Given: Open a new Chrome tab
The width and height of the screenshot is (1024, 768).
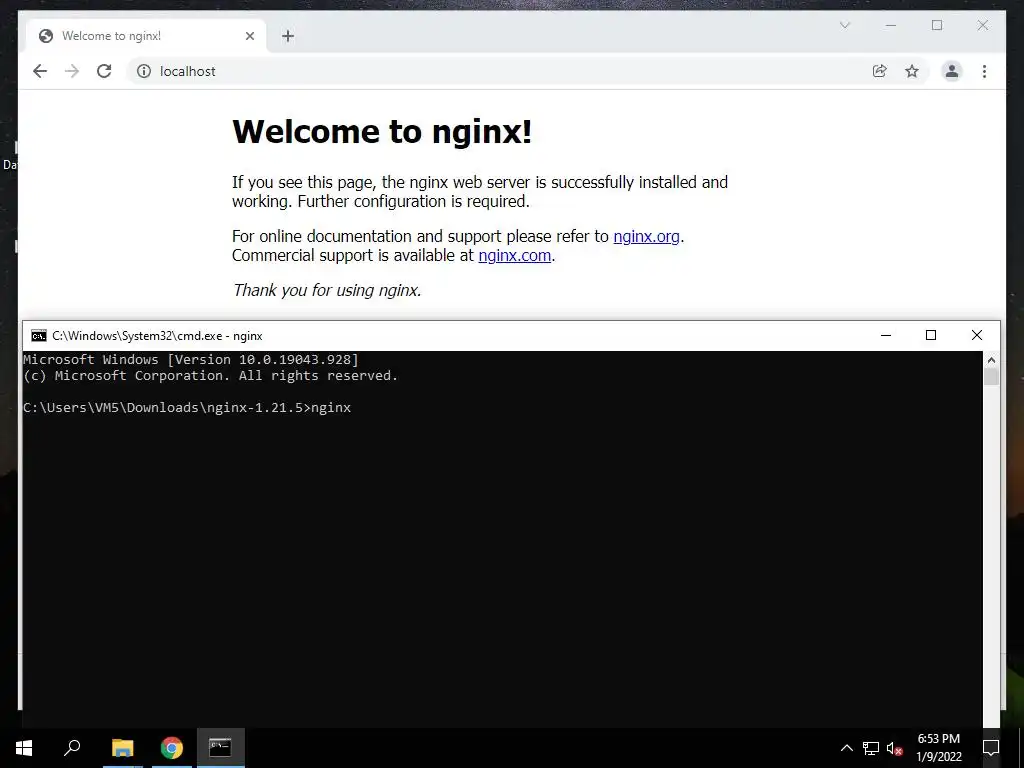Looking at the screenshot, I should tap(288, 36).
